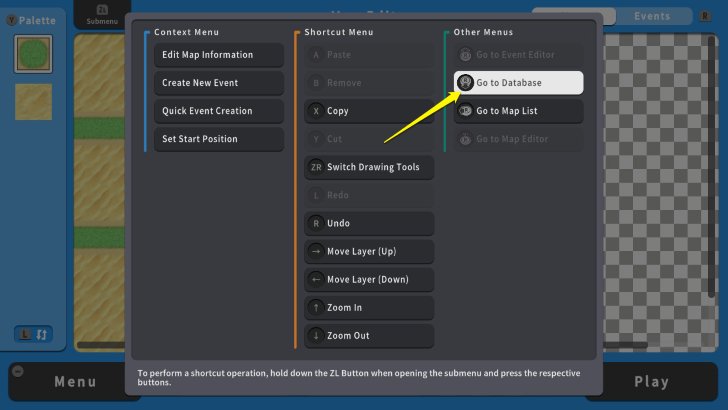Choose Set Start Position
The height and width of the screenshot is (410, 728).
tap(218, 139)
